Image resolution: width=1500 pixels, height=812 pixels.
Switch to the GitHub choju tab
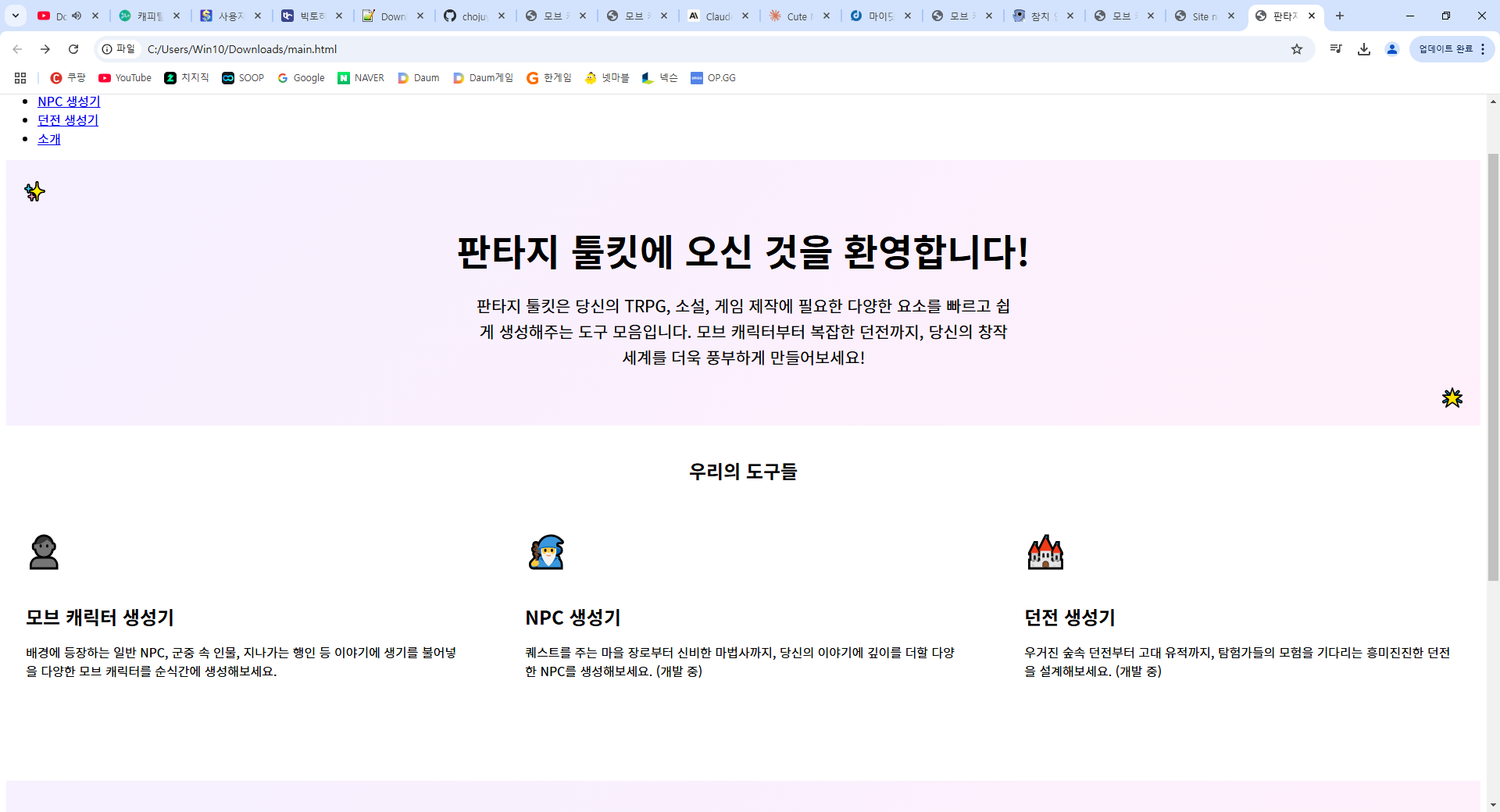tap(467, 16)
